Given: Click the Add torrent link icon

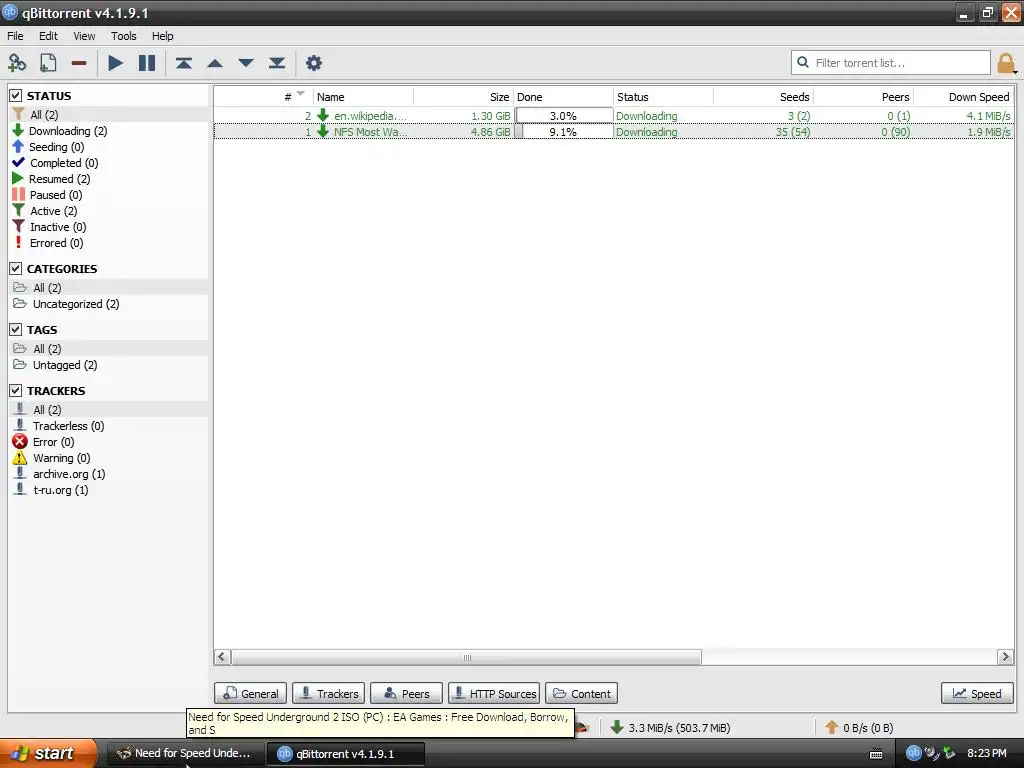Looking at the screenshot, I should click(x=17, y=63).
